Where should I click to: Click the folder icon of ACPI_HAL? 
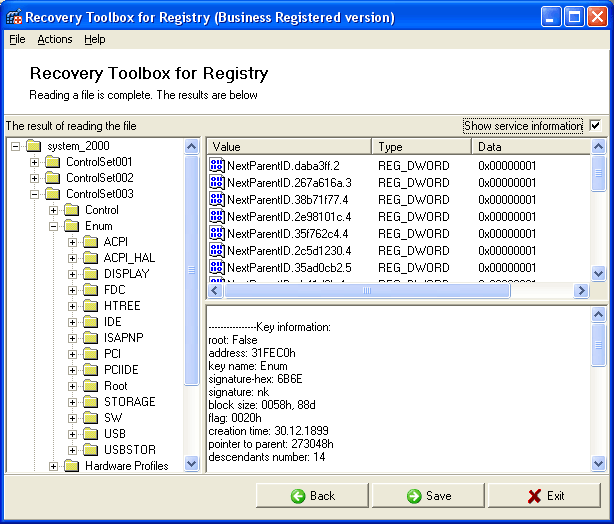point(90,258)
